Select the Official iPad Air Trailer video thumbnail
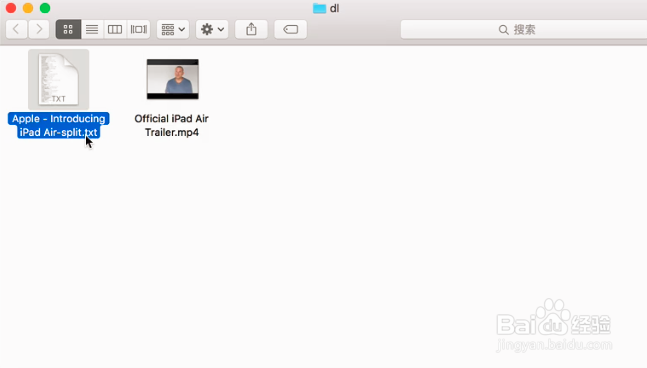The width and height of the screenshot is (647, 368). pos(172,79)
